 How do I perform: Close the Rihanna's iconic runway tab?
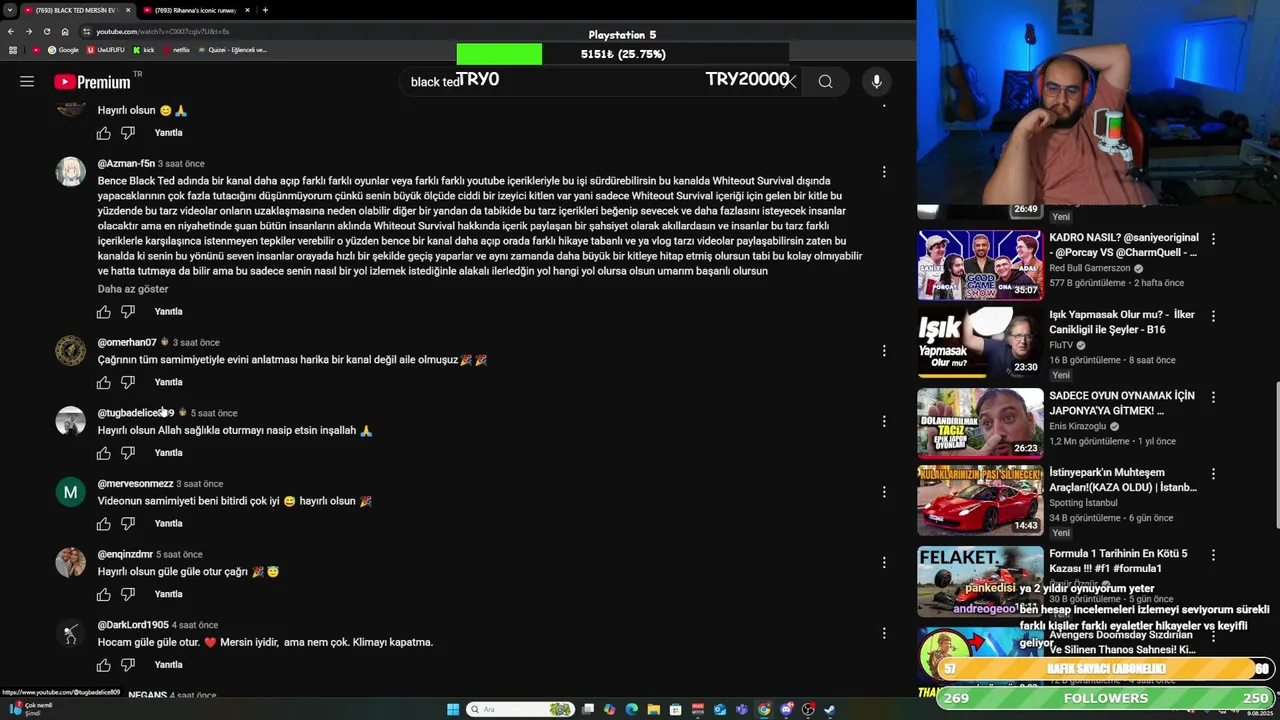[x=249, y=10]
